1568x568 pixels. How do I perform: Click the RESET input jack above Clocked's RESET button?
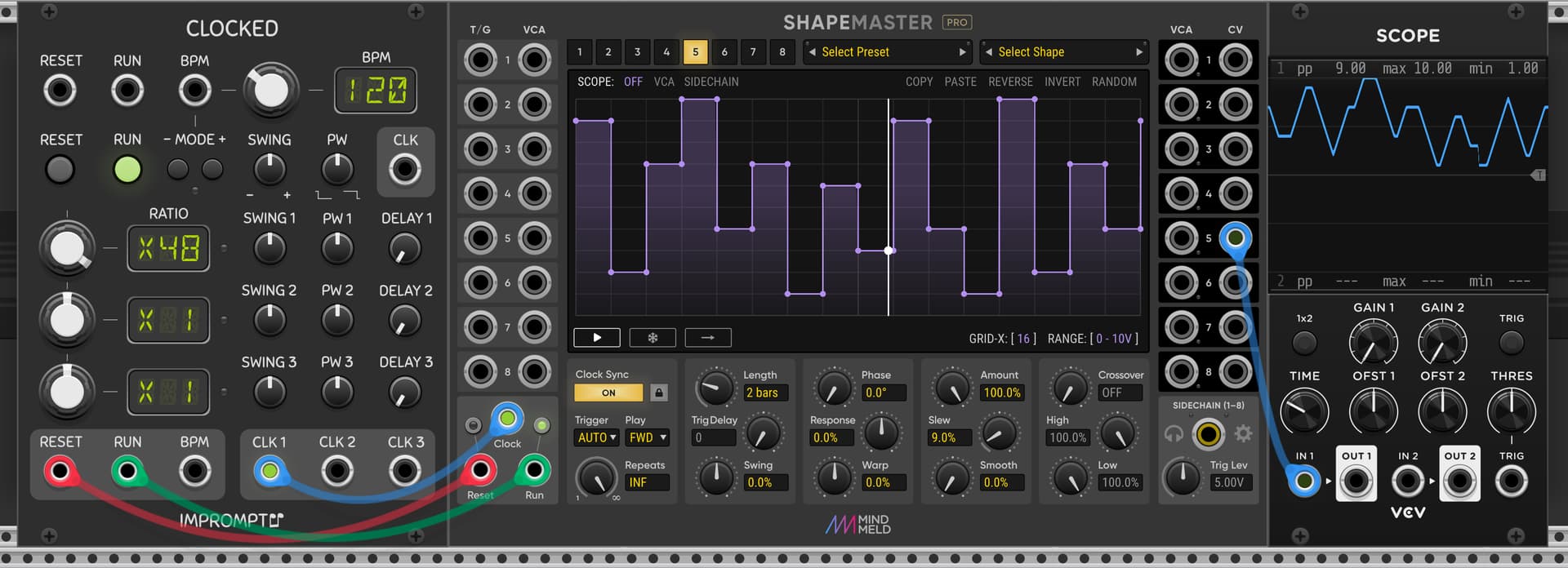click(x=60, y=90)
